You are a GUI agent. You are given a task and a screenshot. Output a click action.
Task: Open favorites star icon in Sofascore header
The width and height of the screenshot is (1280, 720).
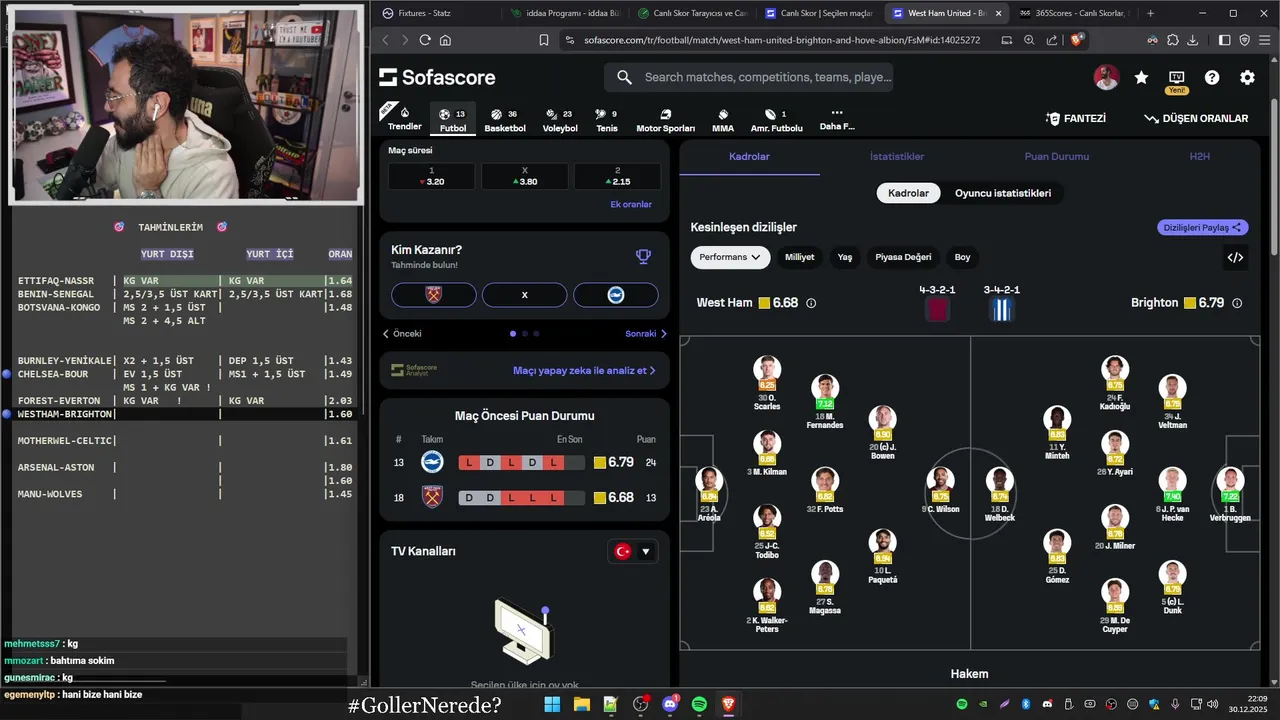pos(1141,77)
